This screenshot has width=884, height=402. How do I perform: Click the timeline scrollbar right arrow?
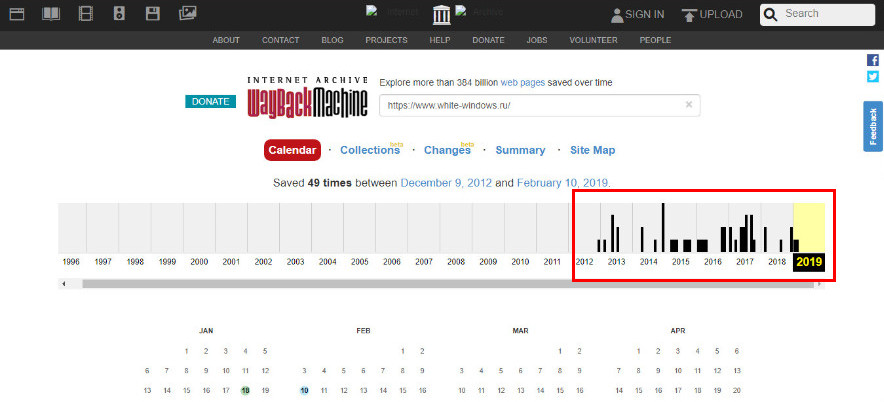point(819,284)
